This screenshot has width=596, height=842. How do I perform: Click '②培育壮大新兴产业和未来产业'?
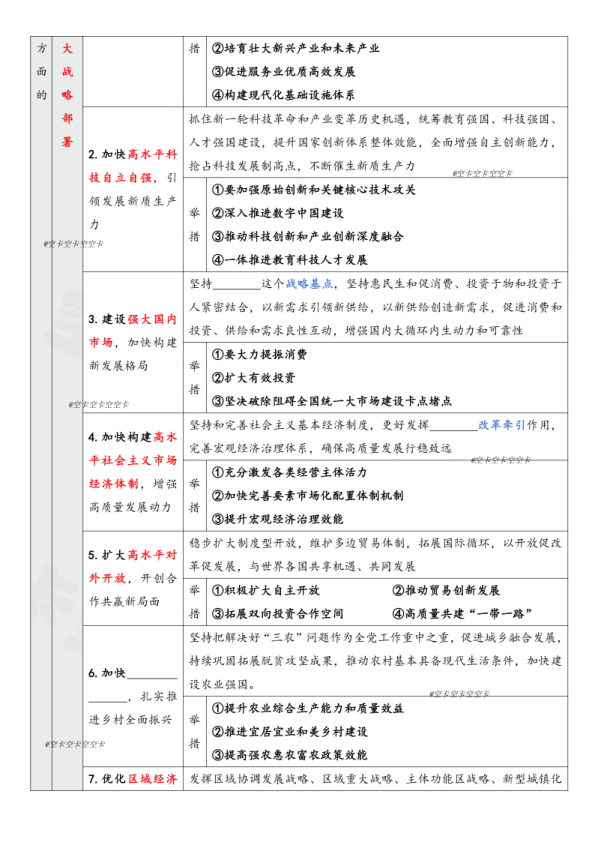point(295,48)
